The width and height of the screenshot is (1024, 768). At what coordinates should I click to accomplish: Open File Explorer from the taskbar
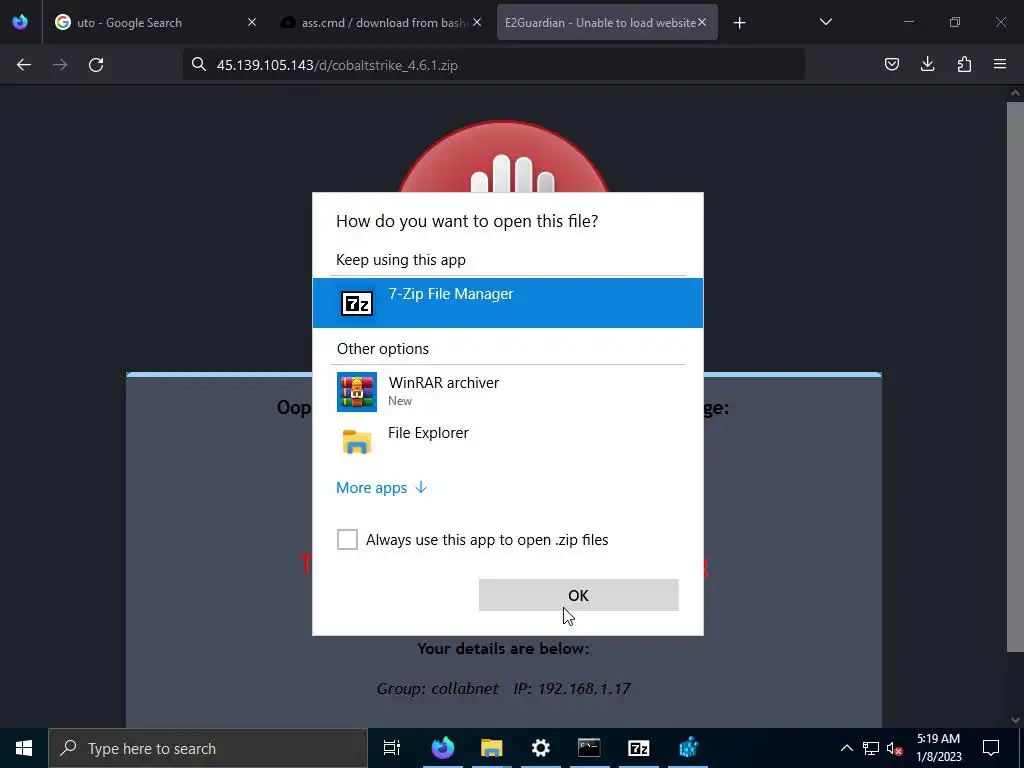[x=492, y=748]
